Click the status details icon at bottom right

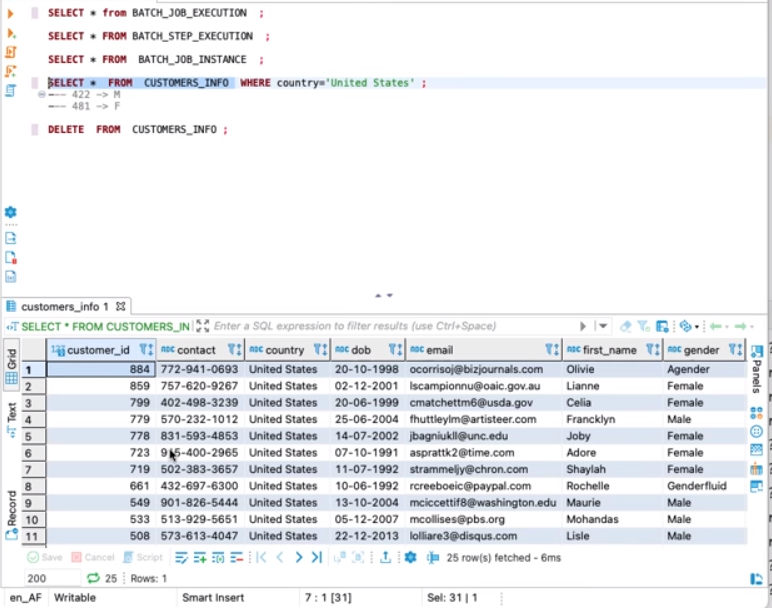(756, 579)
